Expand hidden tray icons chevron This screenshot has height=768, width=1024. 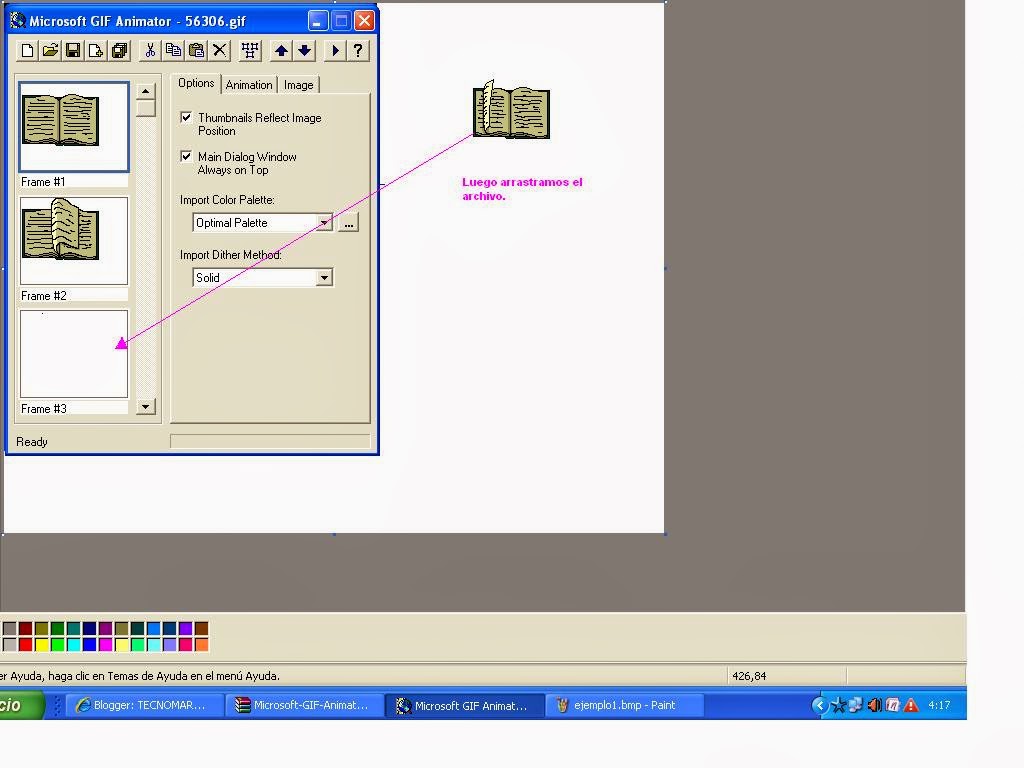819,705
